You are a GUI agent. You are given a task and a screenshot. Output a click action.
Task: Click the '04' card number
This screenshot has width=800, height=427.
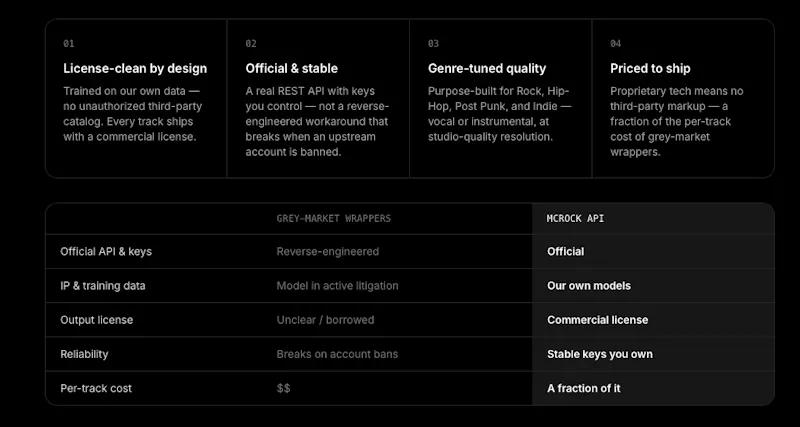click(616, 44)
